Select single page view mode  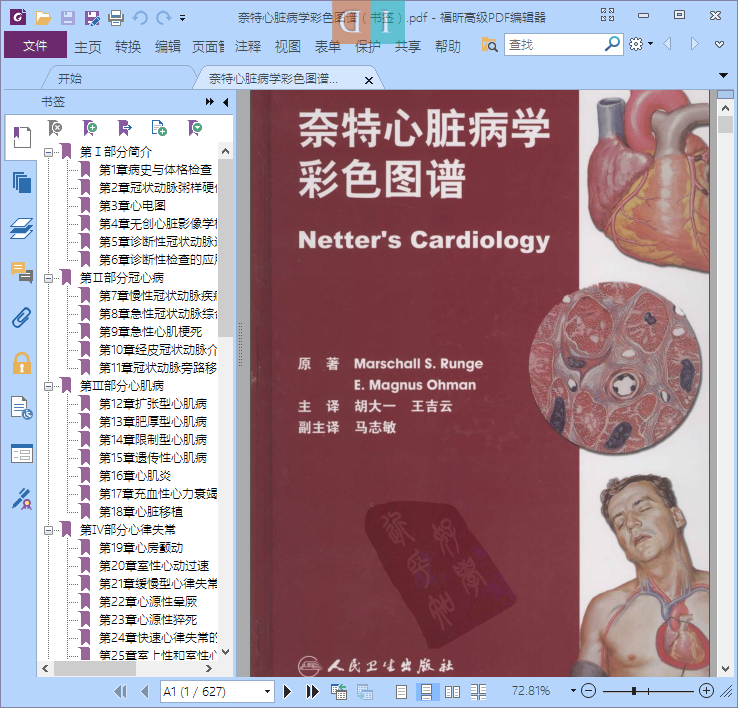401,692
